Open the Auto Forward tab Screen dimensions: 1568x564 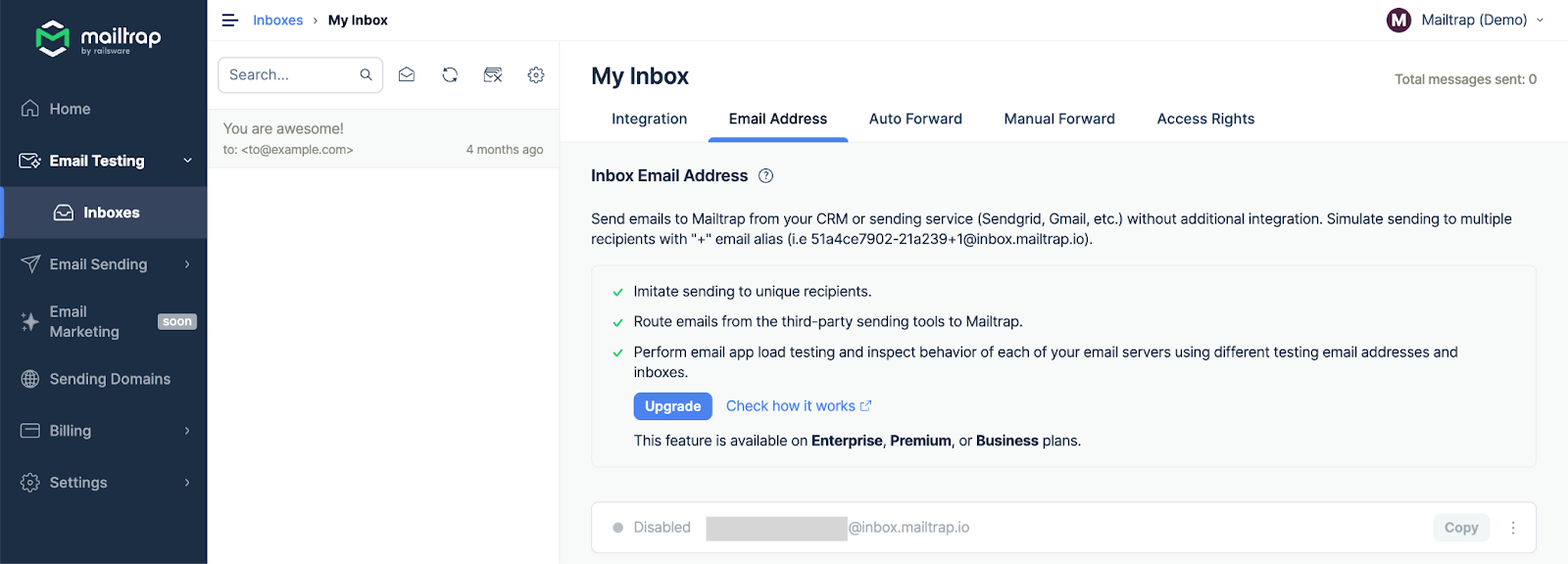[x=915, y=118]
